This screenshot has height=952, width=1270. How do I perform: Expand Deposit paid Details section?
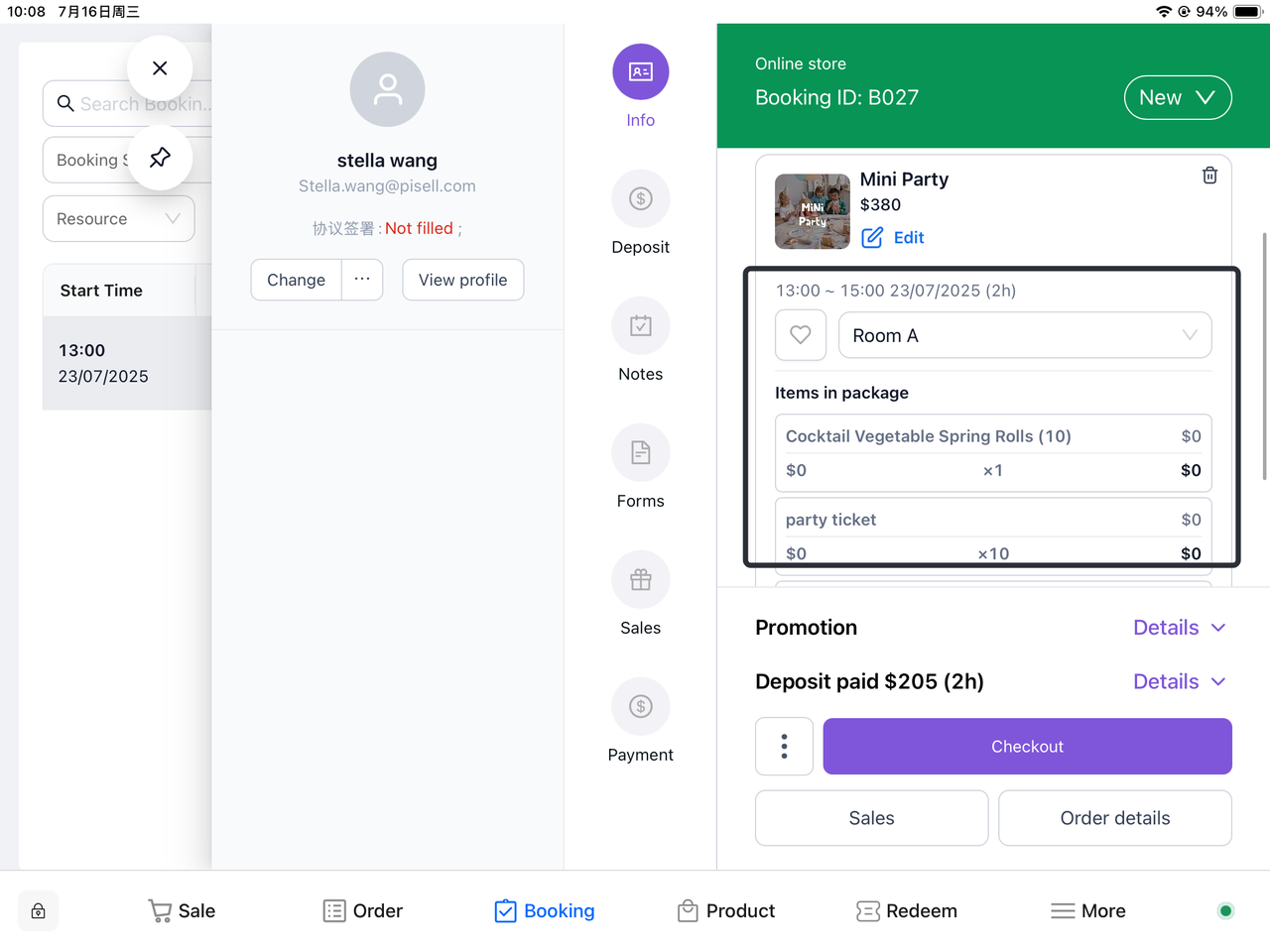1179,682
